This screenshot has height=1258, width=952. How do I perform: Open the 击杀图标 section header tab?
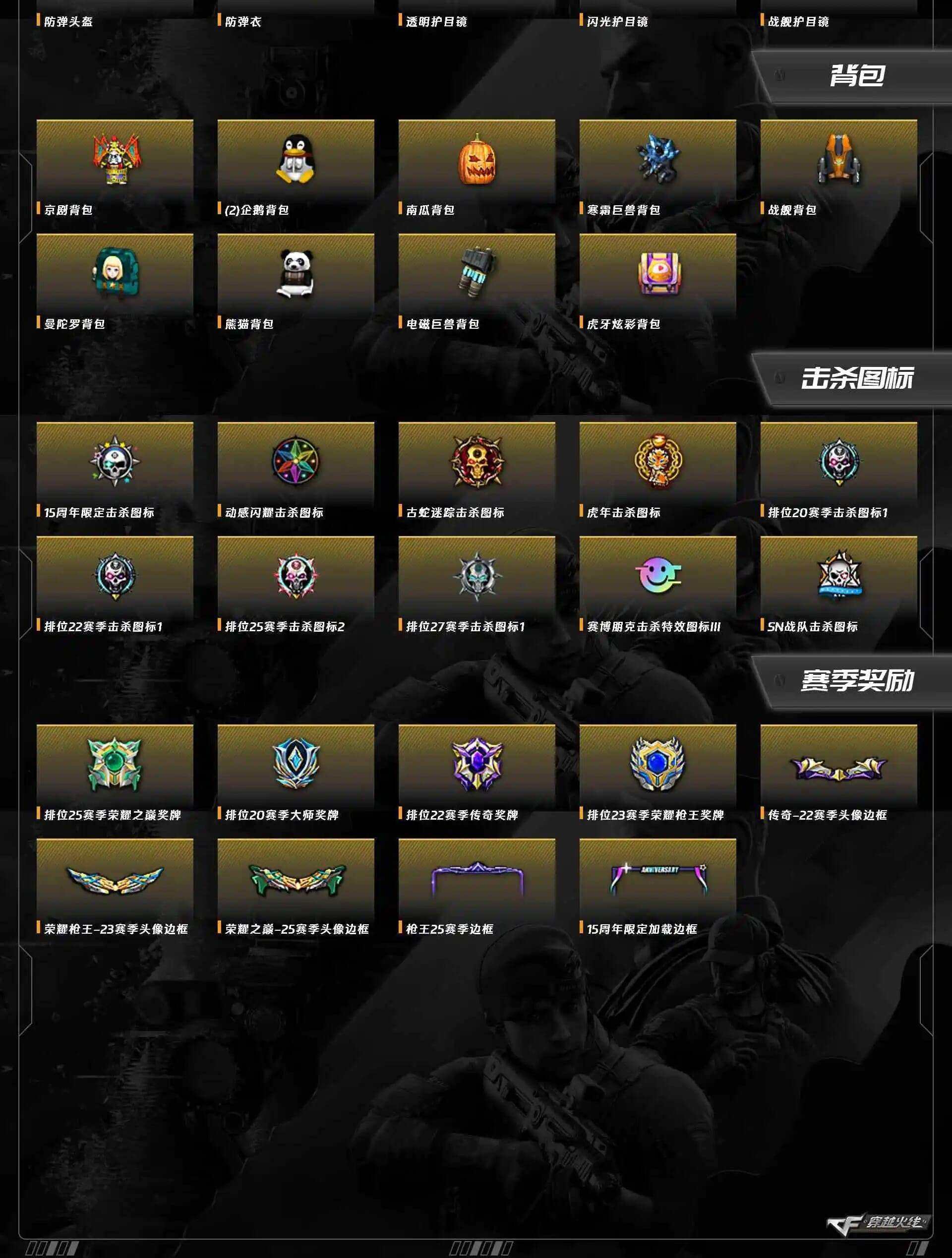pyautogui.click(x=852, y=379)
